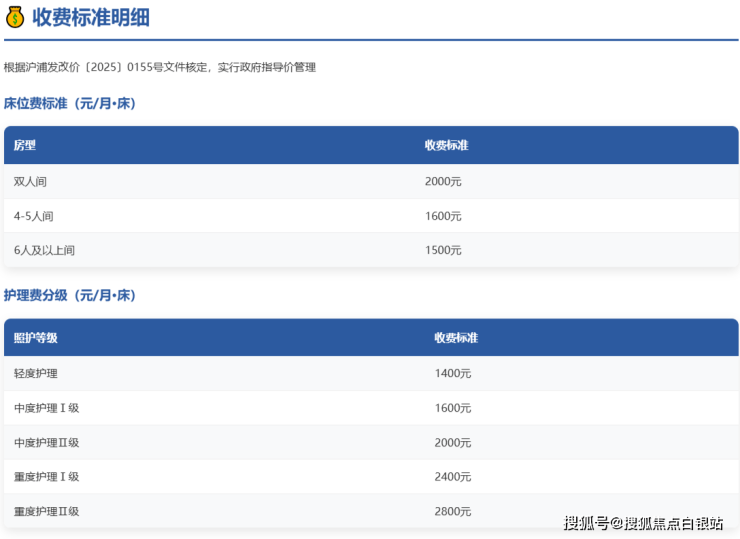The image size is (740, 539).
Task: Select the 护理费分级 section heading
Action: pyautogui.click(x=69, y=295)
